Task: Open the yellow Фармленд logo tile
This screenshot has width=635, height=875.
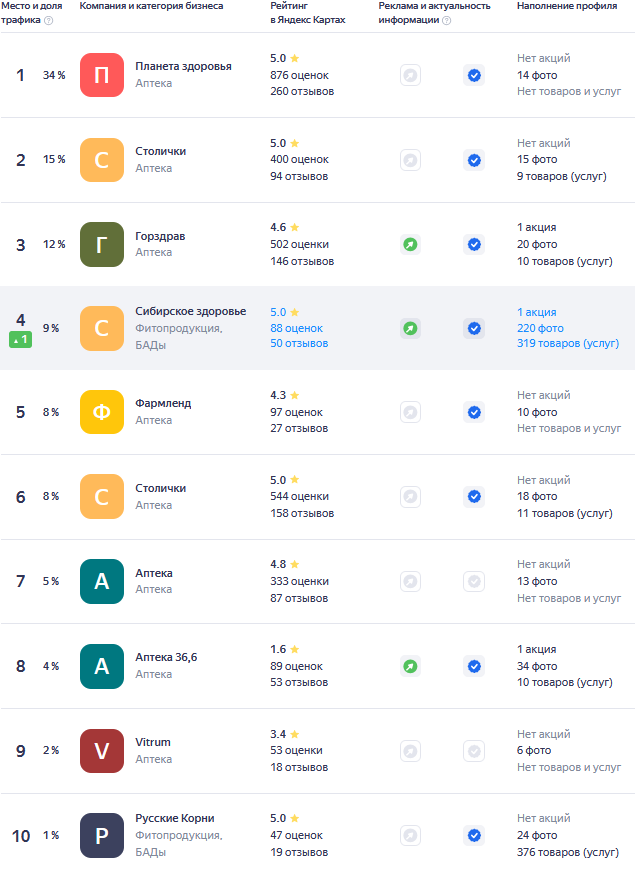Action: pos(102,412)
